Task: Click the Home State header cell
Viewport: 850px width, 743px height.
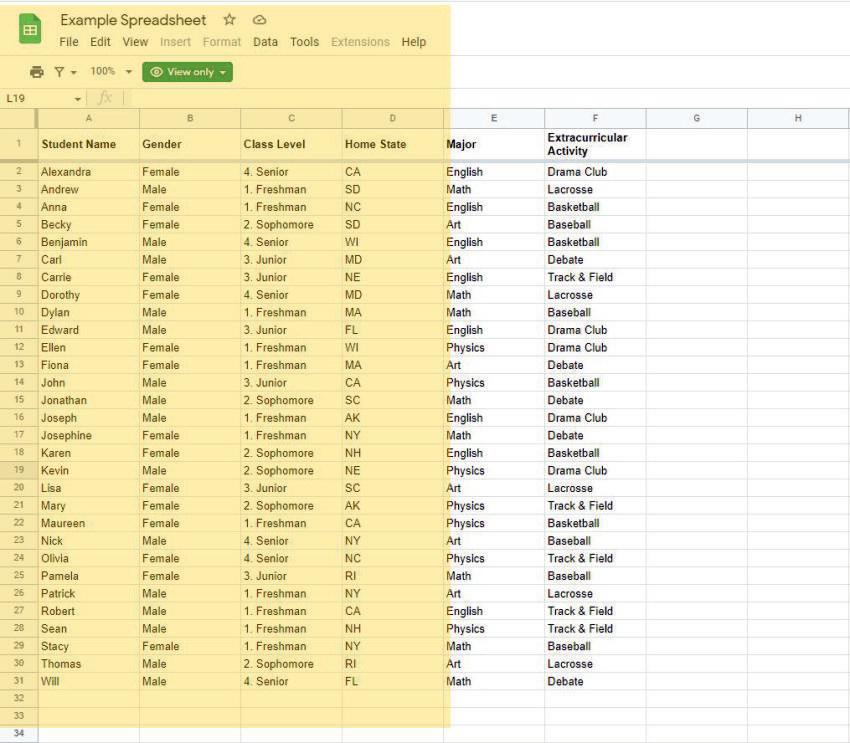Action: [392, 144]
